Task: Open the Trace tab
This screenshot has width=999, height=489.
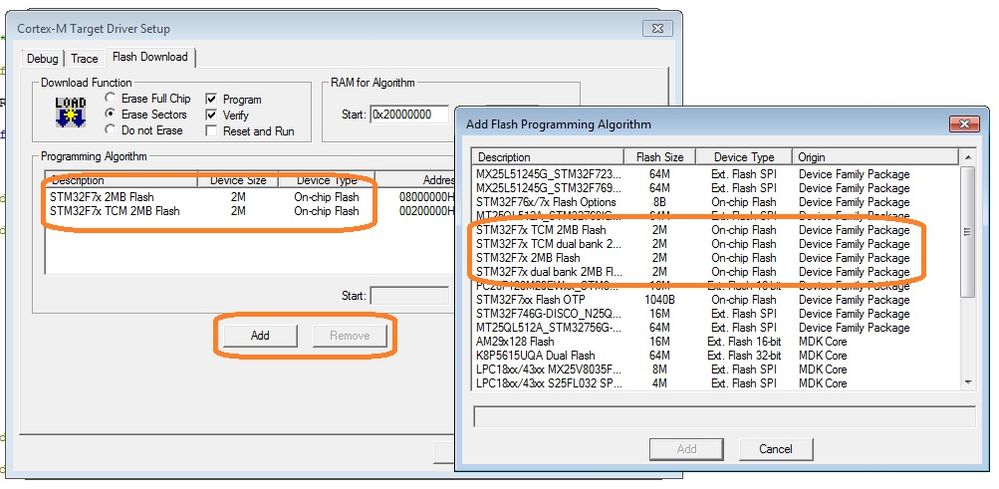Action: pos(84,59)
